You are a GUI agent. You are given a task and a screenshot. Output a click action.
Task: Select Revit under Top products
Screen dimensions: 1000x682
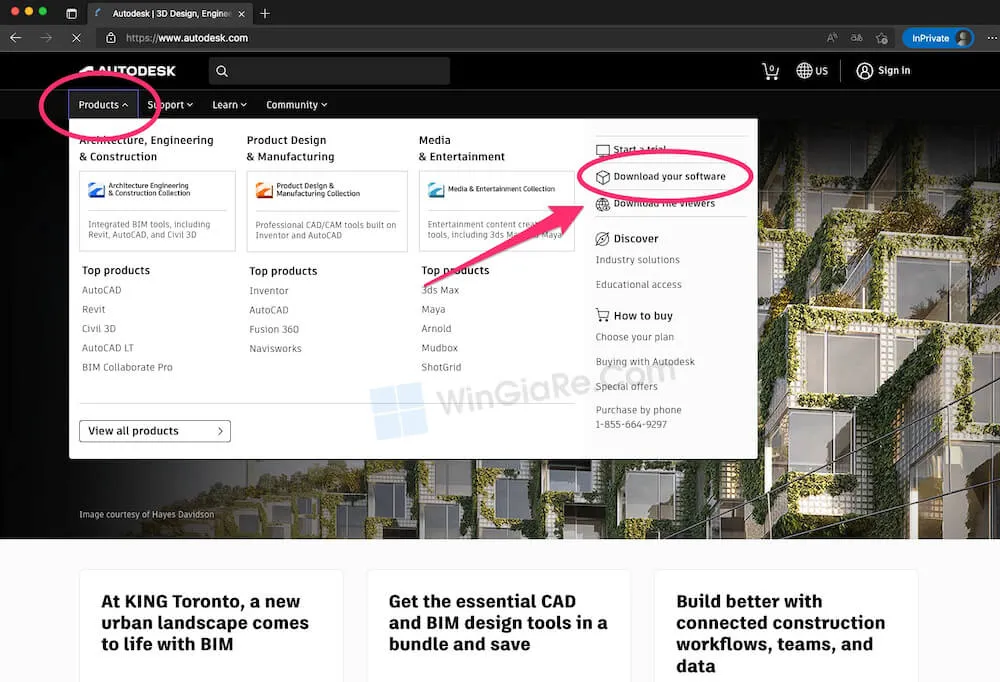click(x=94, y=309)
